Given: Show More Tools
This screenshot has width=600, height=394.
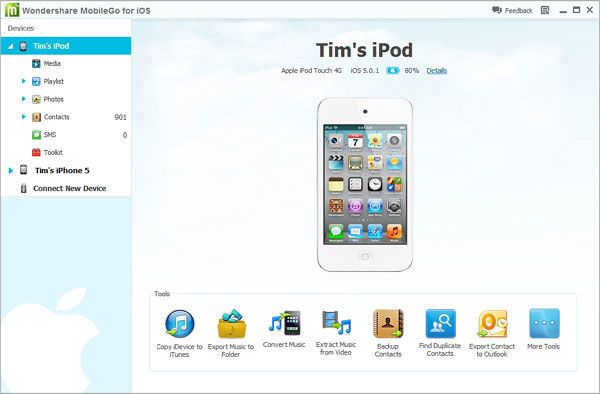Looking at the screenshot, I should (543, 329).
